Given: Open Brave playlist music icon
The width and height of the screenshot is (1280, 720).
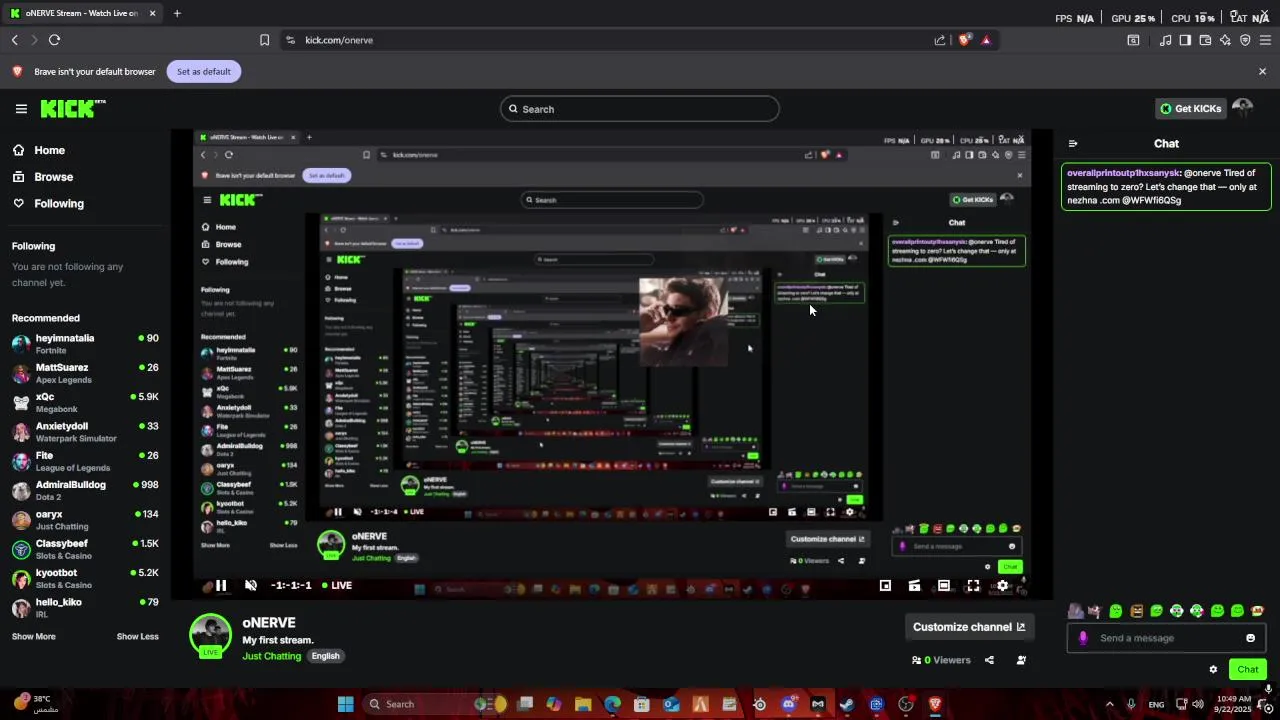Looking at the screenshot, I should pos(1165,40).
